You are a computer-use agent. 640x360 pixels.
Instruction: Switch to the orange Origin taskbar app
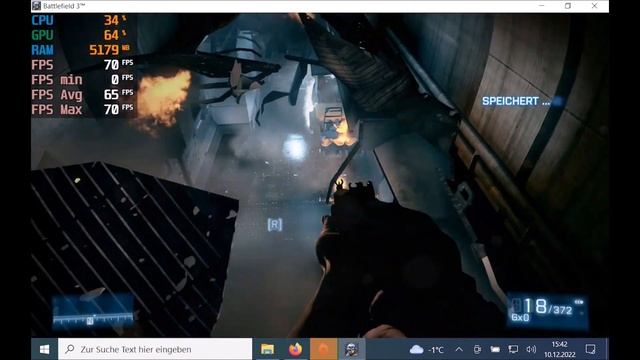pyautogui.click(x=323, y=349)
